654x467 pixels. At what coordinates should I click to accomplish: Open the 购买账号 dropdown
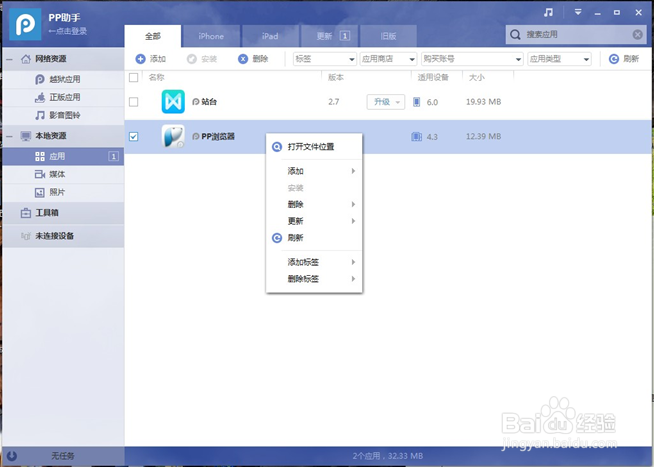tap(472, 59)
